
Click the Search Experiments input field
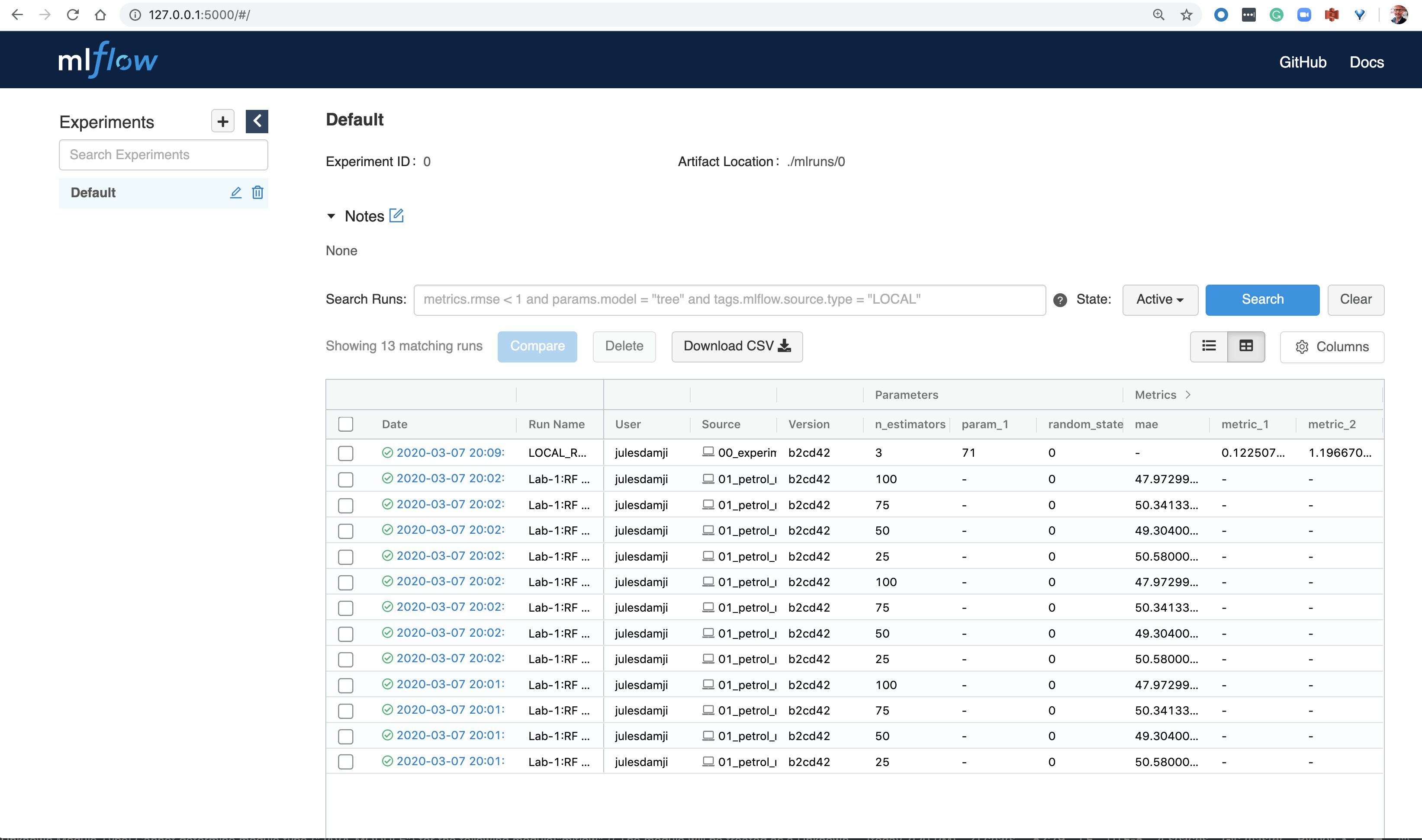click(x=163, y=154)
